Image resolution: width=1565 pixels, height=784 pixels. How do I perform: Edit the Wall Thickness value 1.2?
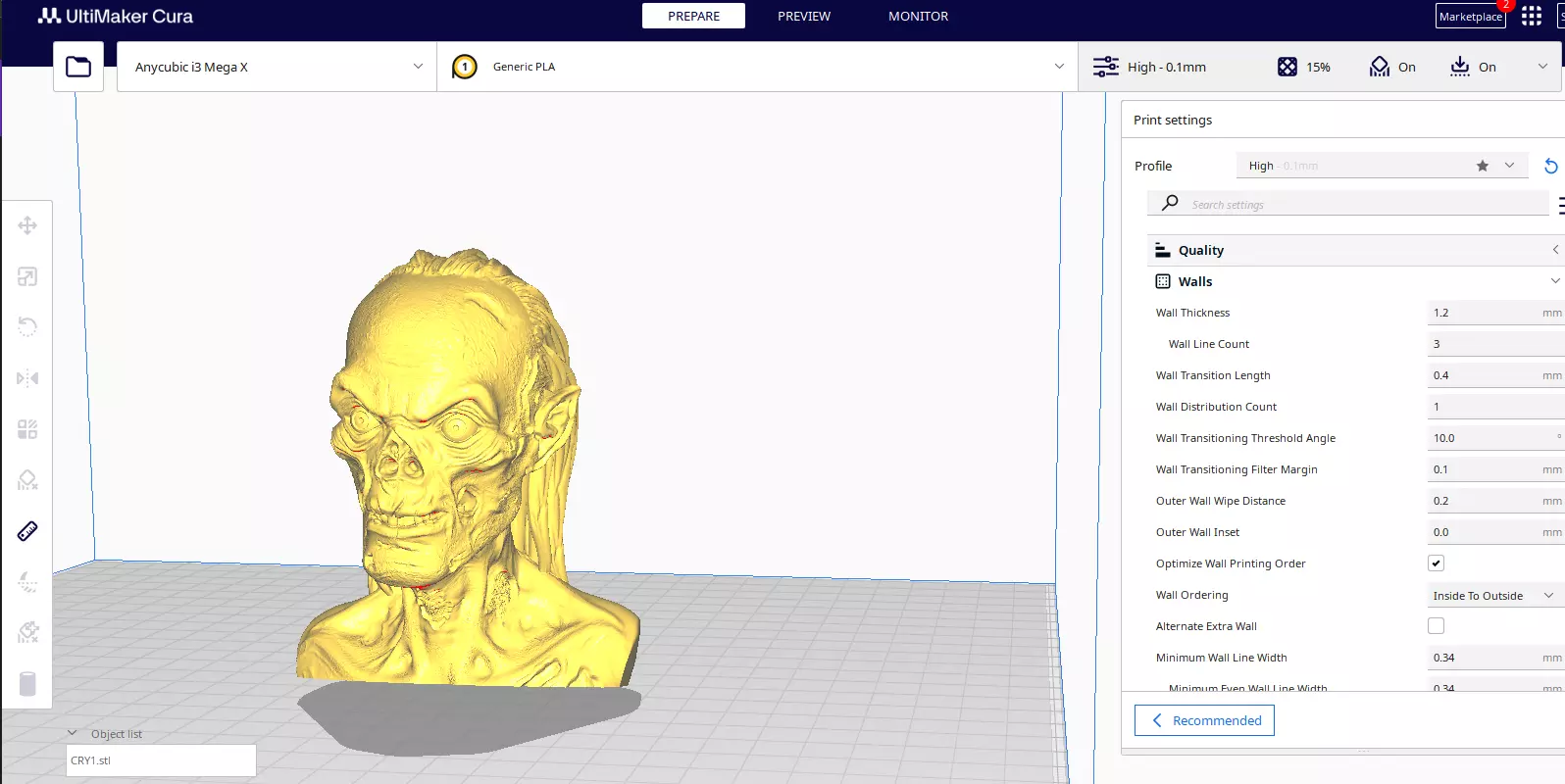[1494, 313]
